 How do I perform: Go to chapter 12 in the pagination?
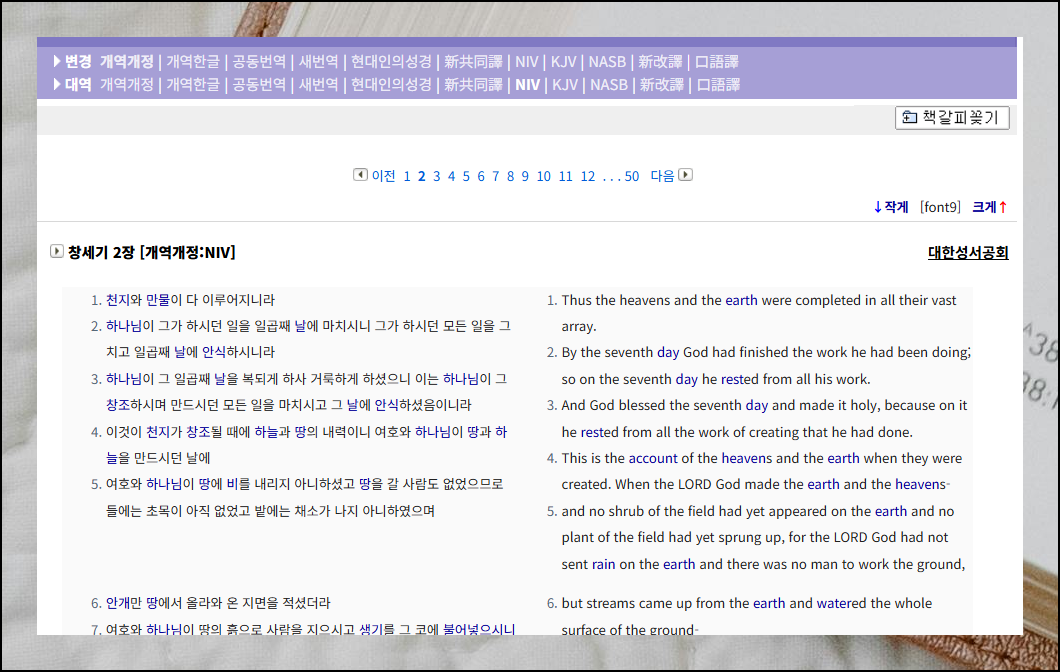tap(588, 176)
